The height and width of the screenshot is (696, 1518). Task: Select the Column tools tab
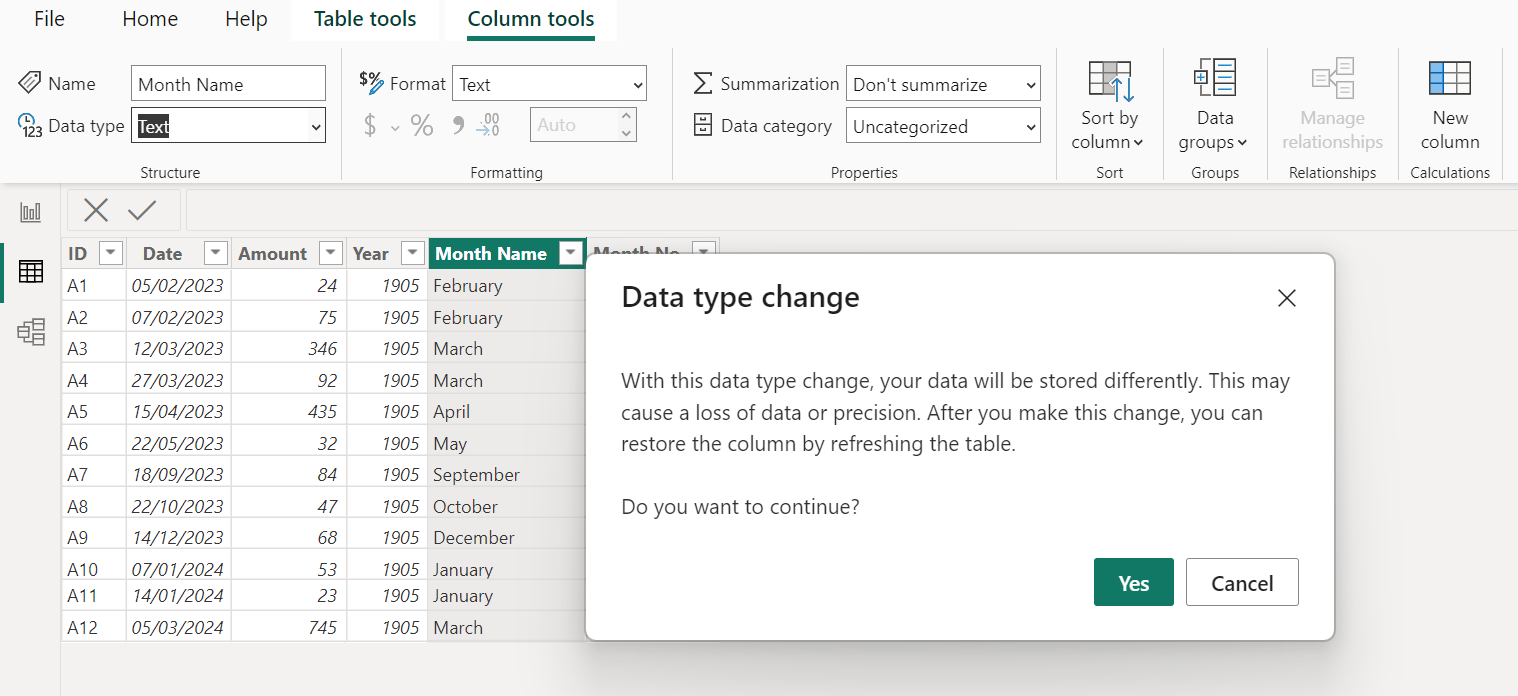[531, 19]
